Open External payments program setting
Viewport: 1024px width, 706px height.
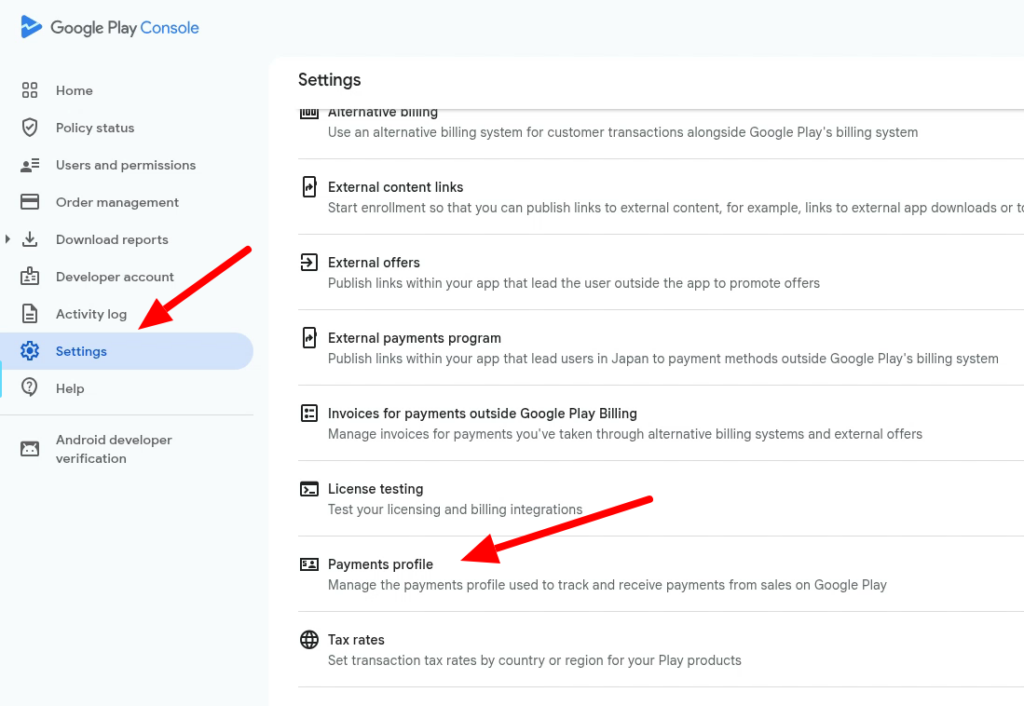(x=414, y=338)
